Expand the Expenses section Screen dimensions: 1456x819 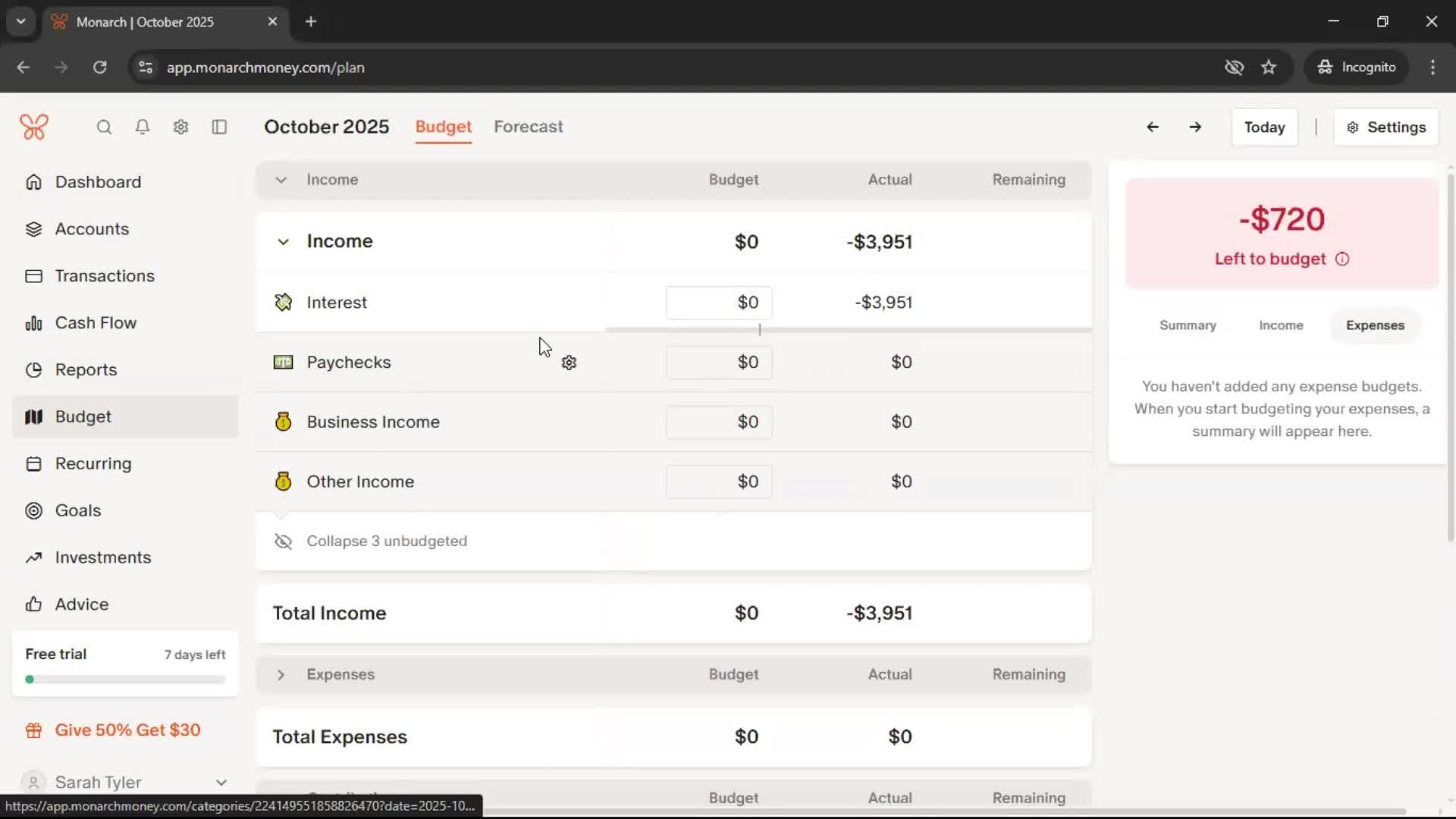(281, 675)
